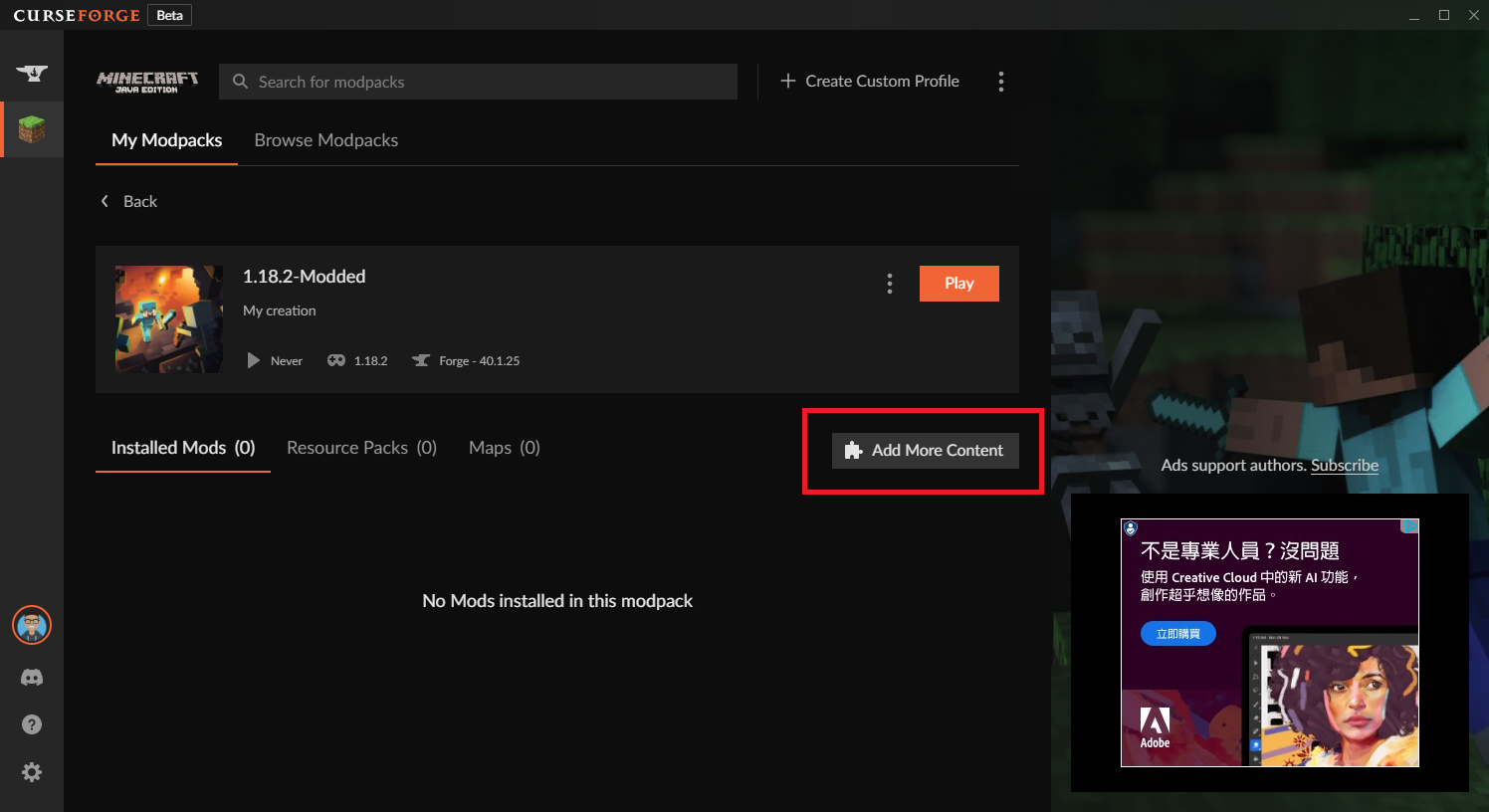Open the user profile avatar
The height and width of the screenshot is (812, 1489).
tap(32, 625)
